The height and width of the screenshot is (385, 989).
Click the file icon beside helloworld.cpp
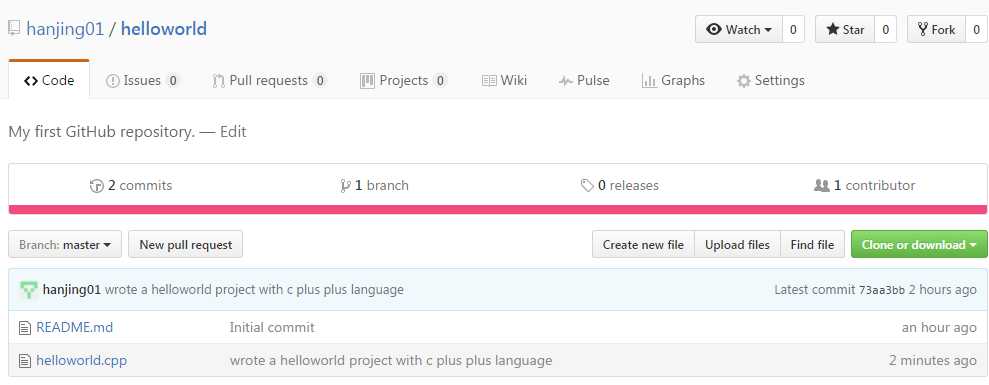tap(25, 361)
